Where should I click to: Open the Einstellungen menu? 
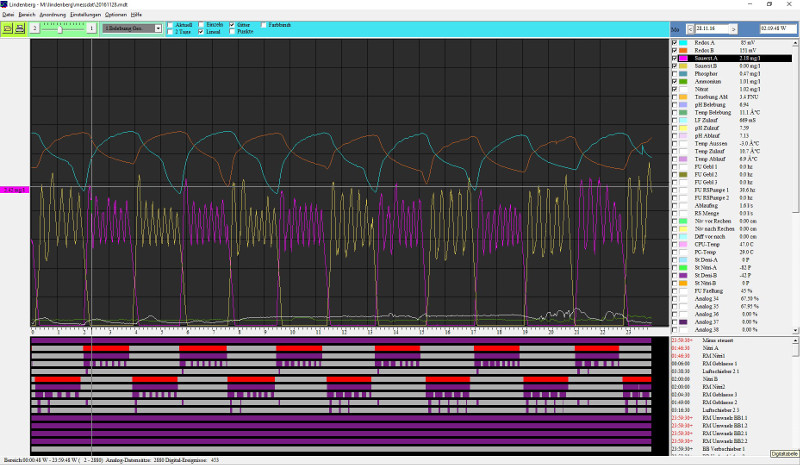[85, 15]
